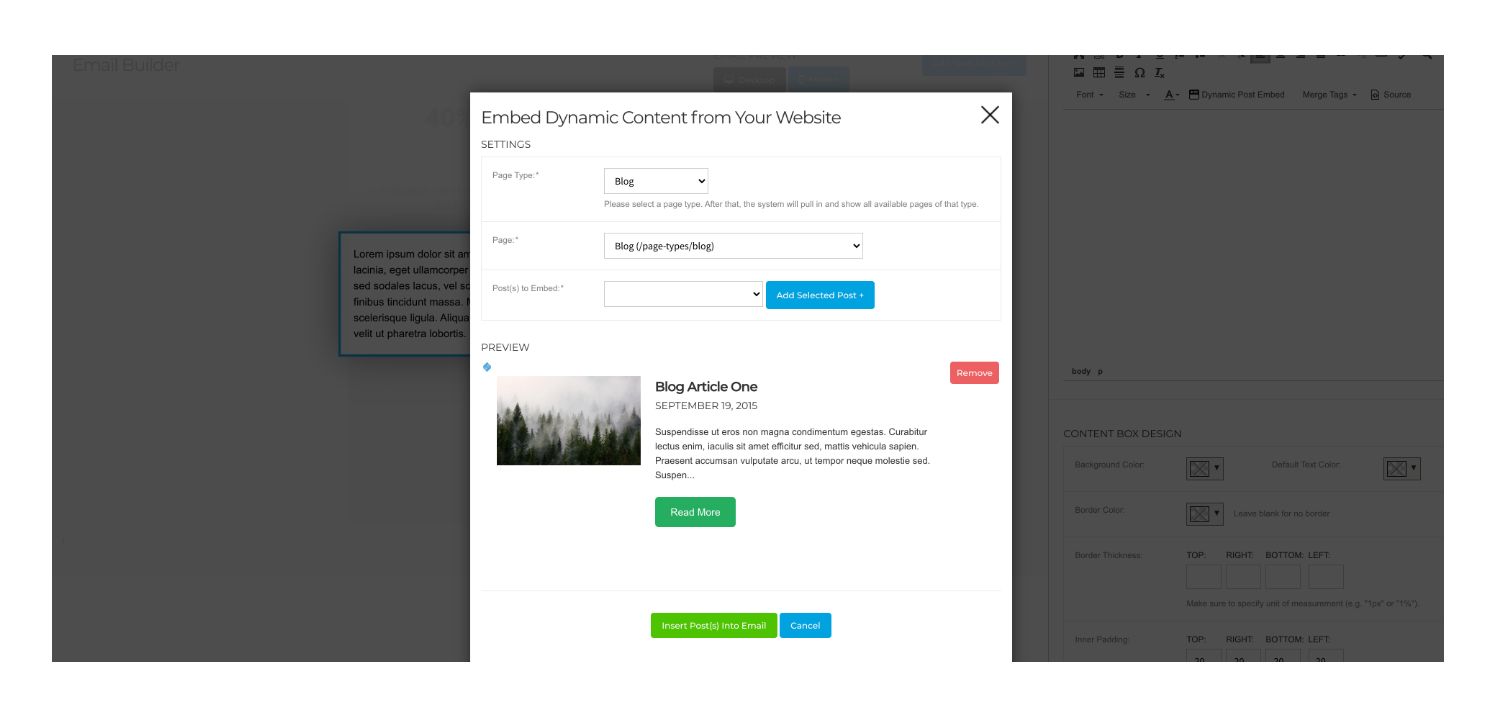Click the text color A icon
1497x720 pixels.
point(1168,93)
